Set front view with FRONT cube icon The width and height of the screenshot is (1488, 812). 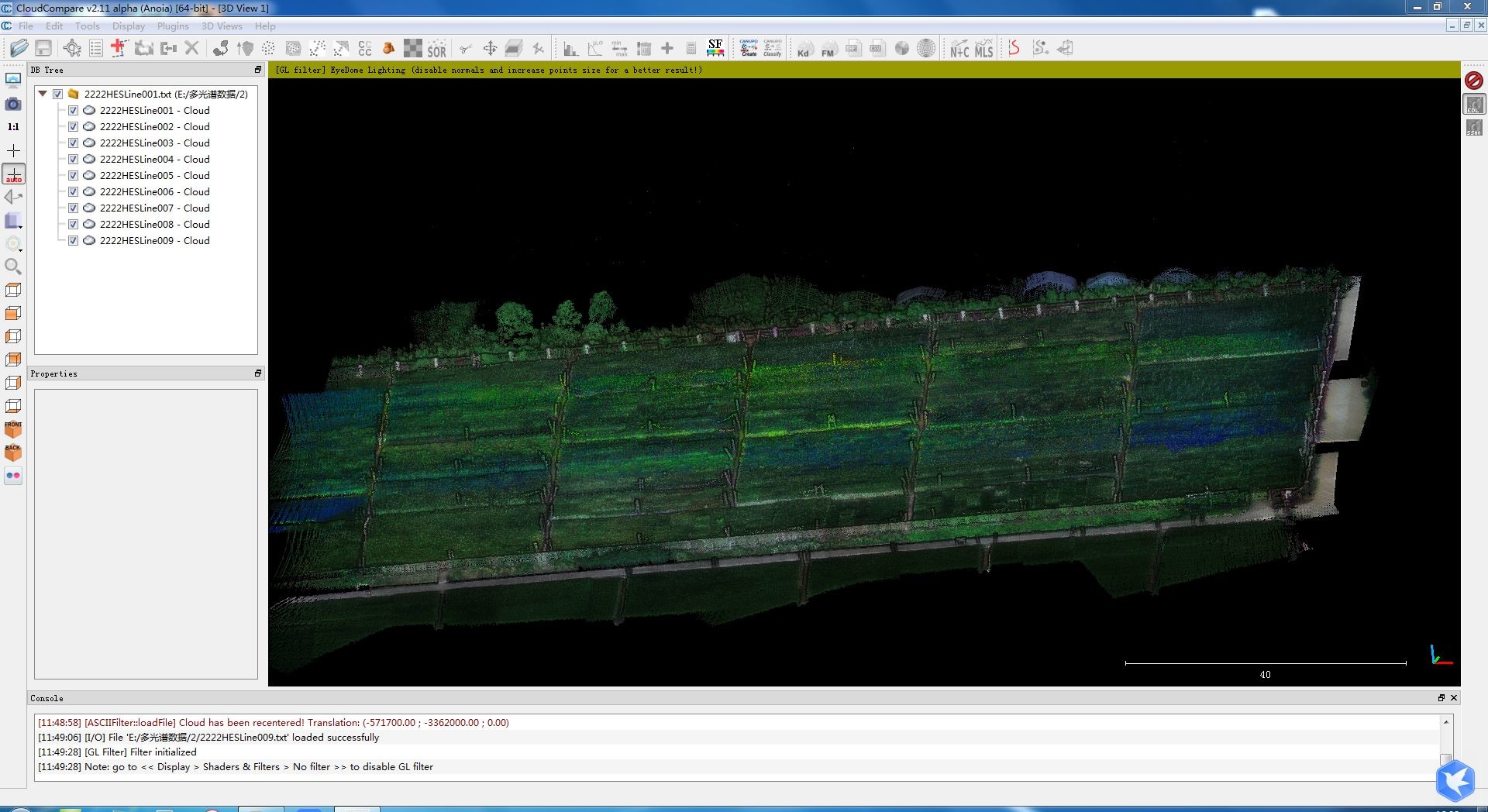point(13,428)
